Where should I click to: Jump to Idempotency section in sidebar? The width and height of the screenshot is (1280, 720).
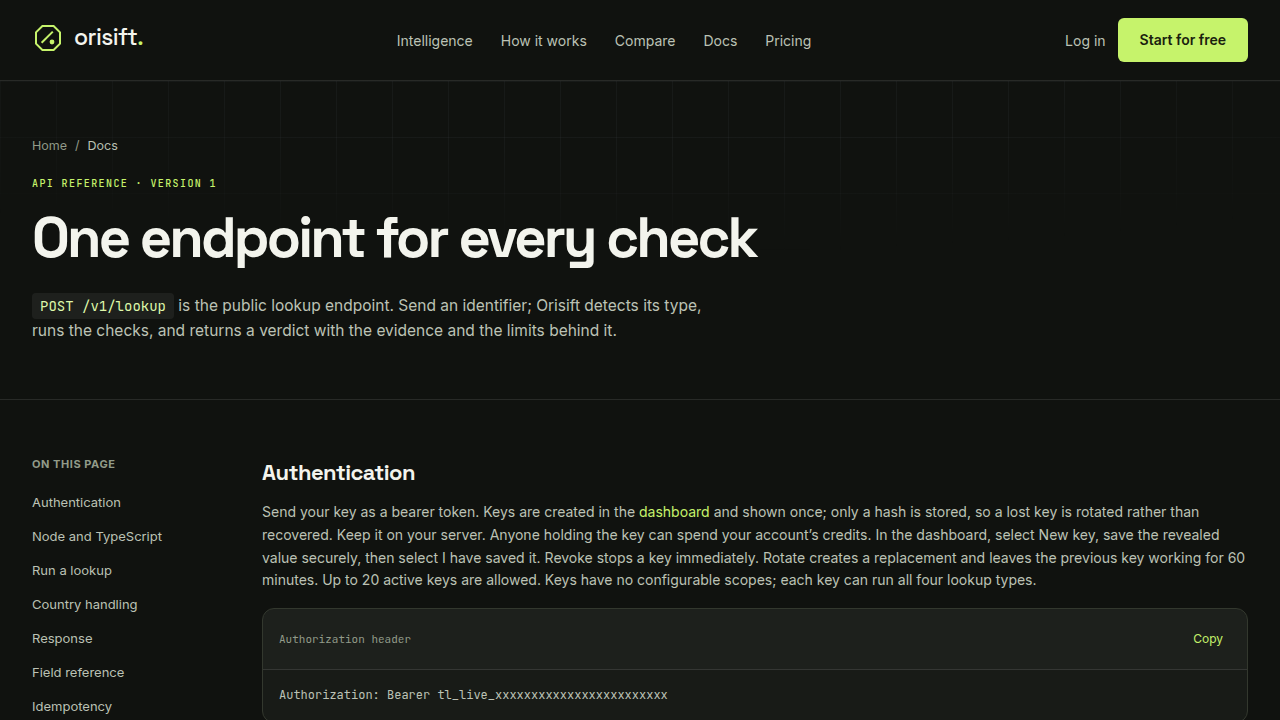72,707
